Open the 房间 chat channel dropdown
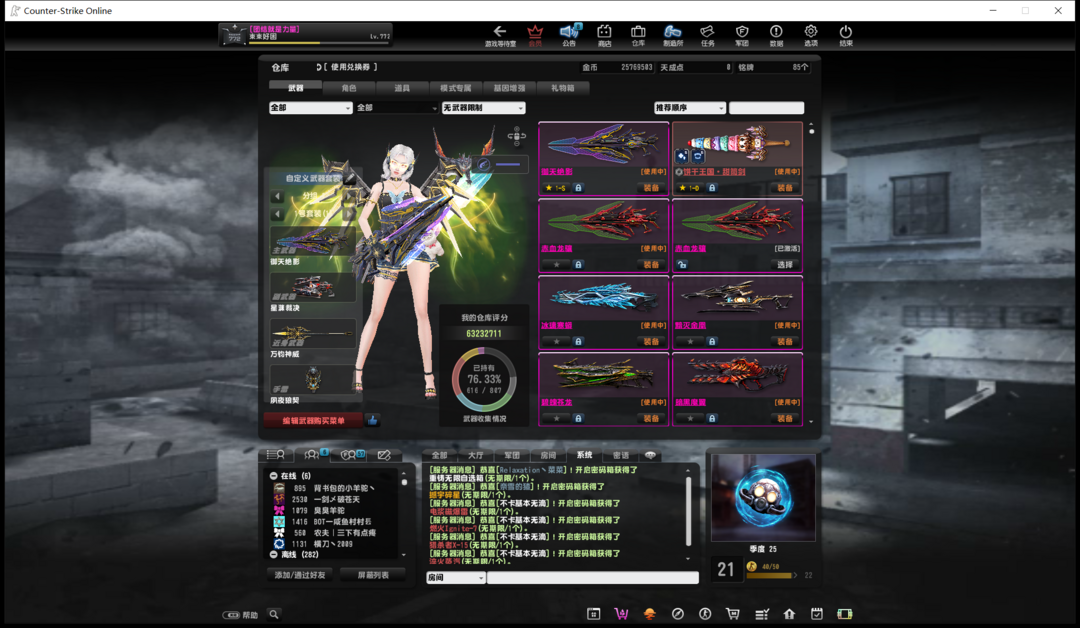The image size is (1080, 628). (456, 578)
